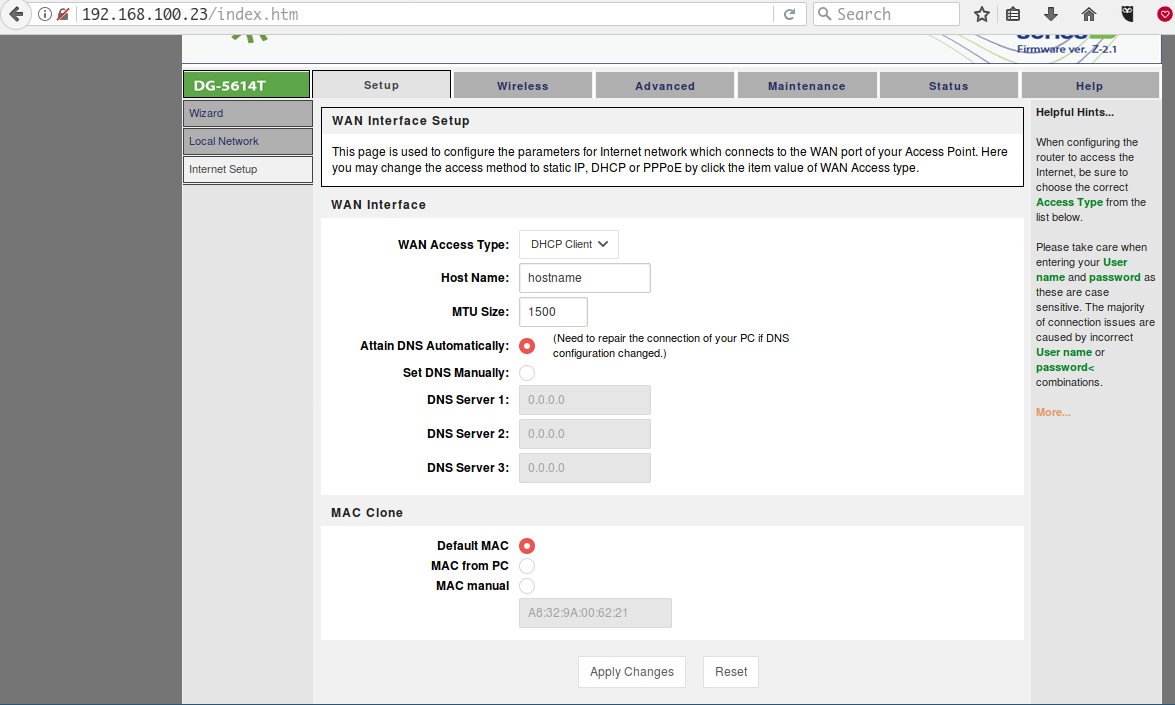Click the browser back arrow button
This screenshot has height=705, width=1175.
pos(15,14)
